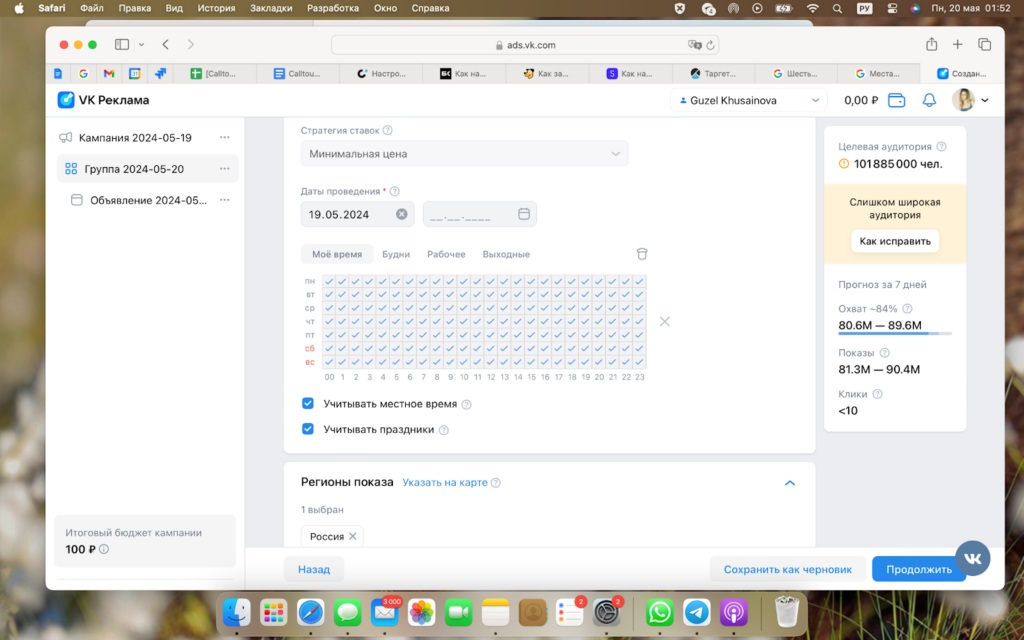Follow the Указать на карте link
The width and height of the screenshot is (1024, 640).
coord(445,483)
